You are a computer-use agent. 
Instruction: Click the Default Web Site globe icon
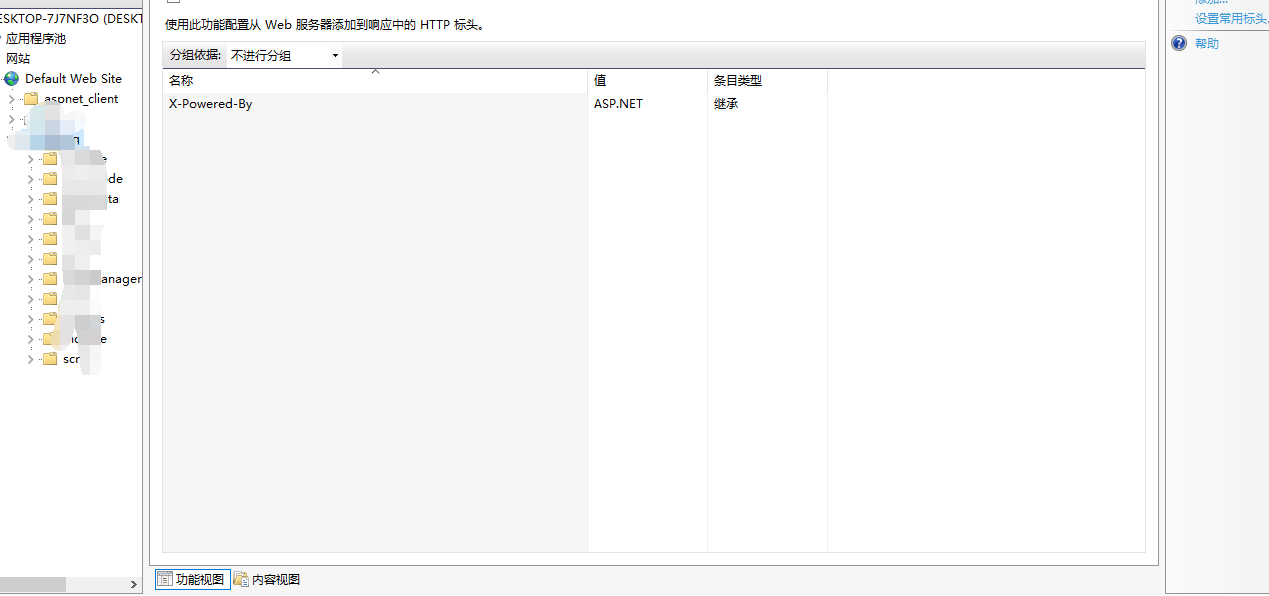[x=12, y=79]
